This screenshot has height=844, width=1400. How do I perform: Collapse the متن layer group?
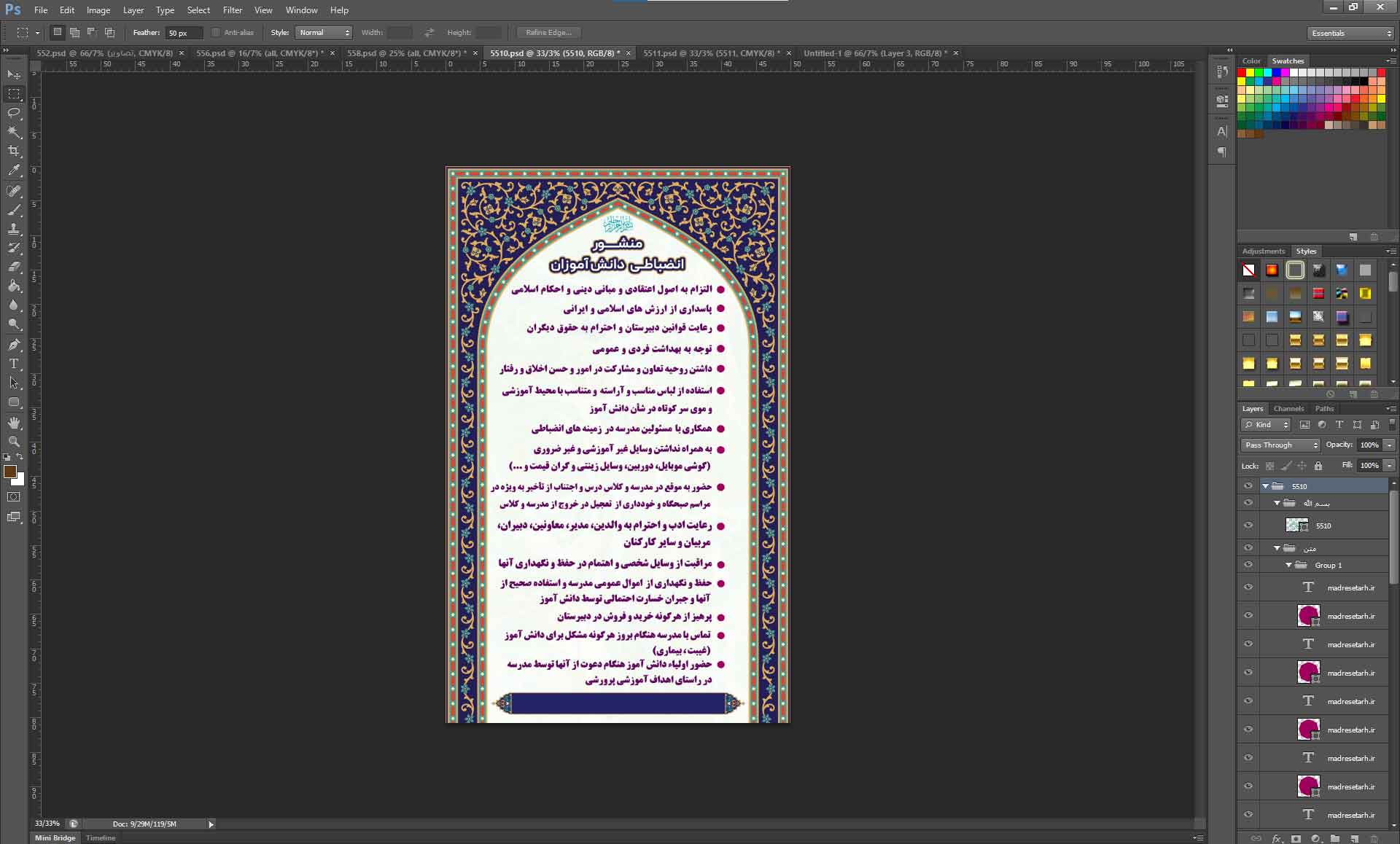[1277, 548]
